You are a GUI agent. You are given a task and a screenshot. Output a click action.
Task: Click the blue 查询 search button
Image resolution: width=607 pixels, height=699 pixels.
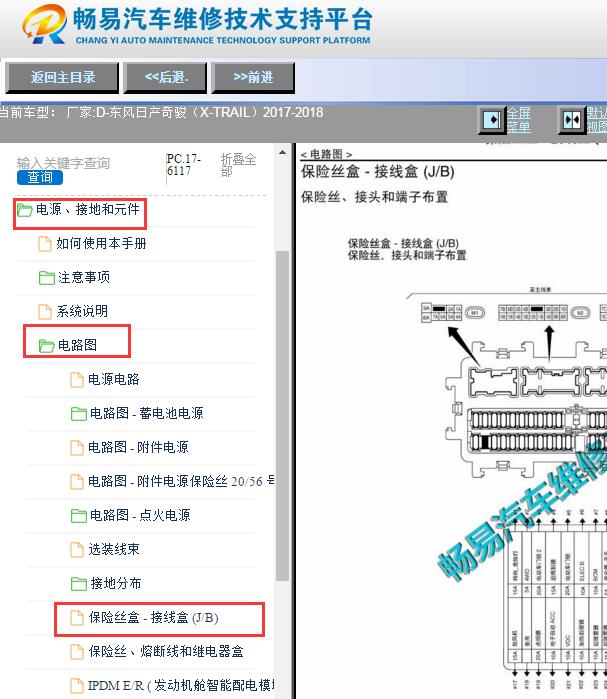point(40,177)
